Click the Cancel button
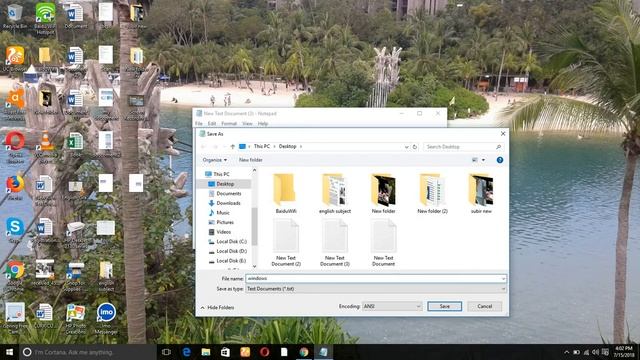Screen dimensions: 640x360 tap(484, 306)
